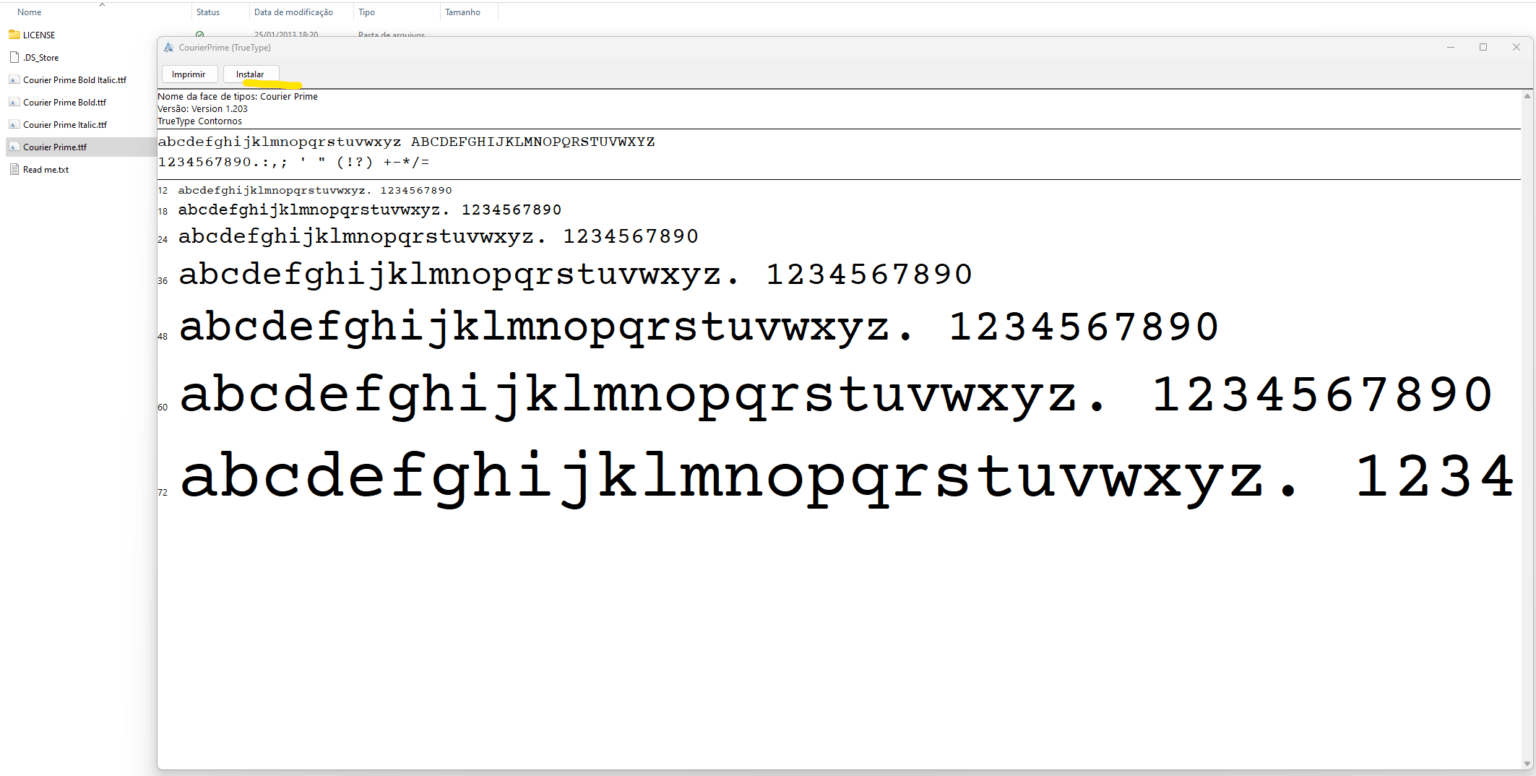Click the Courier Prime Bold.ttf font icon

(x=14, y=102)
